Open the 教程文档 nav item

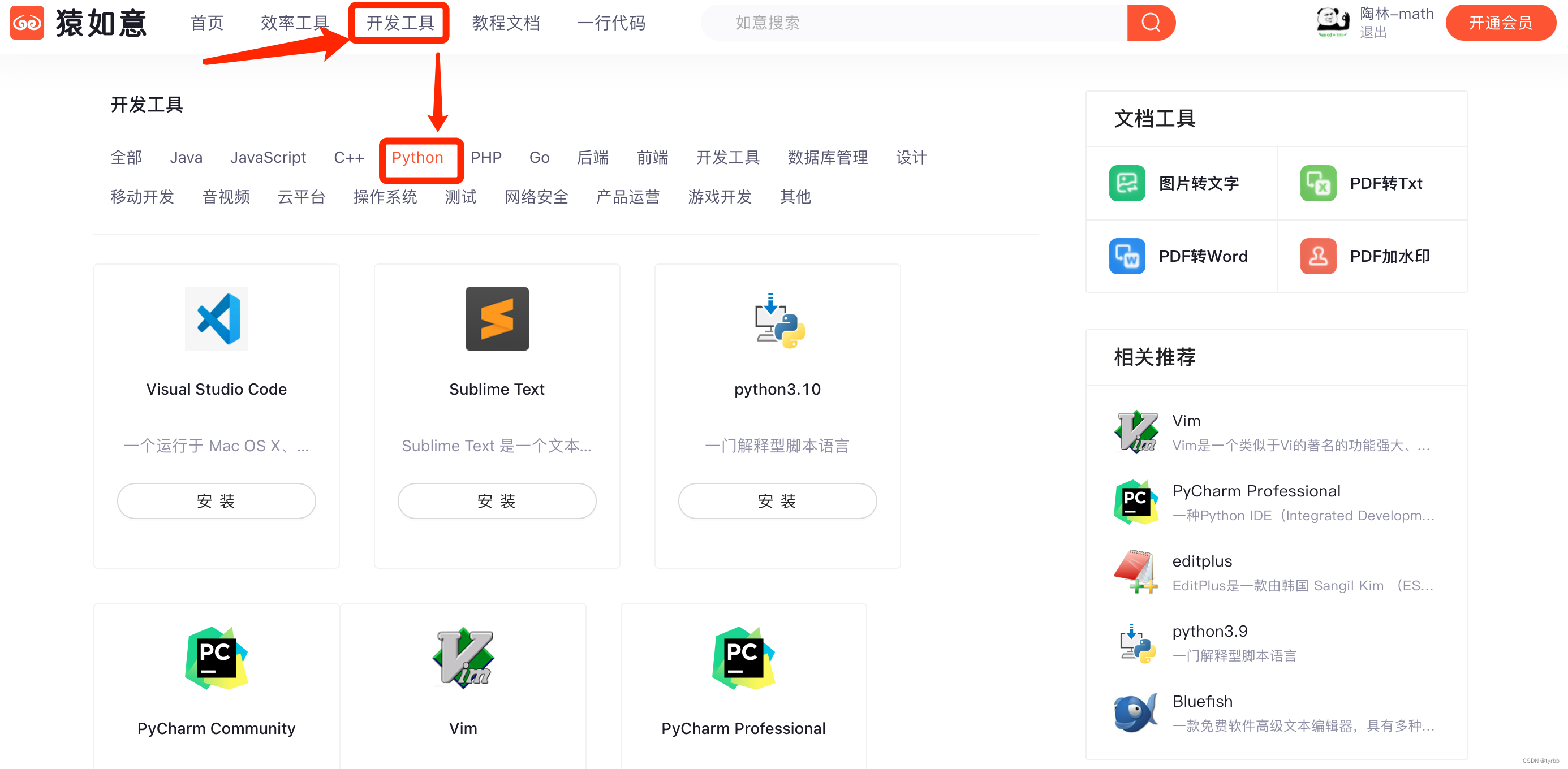coord(506,23)
